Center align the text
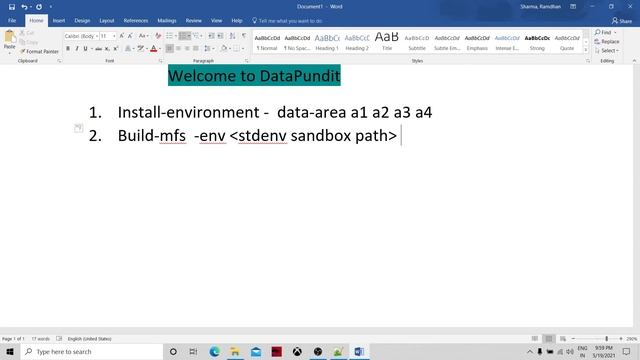 click(x=178, y=49)
